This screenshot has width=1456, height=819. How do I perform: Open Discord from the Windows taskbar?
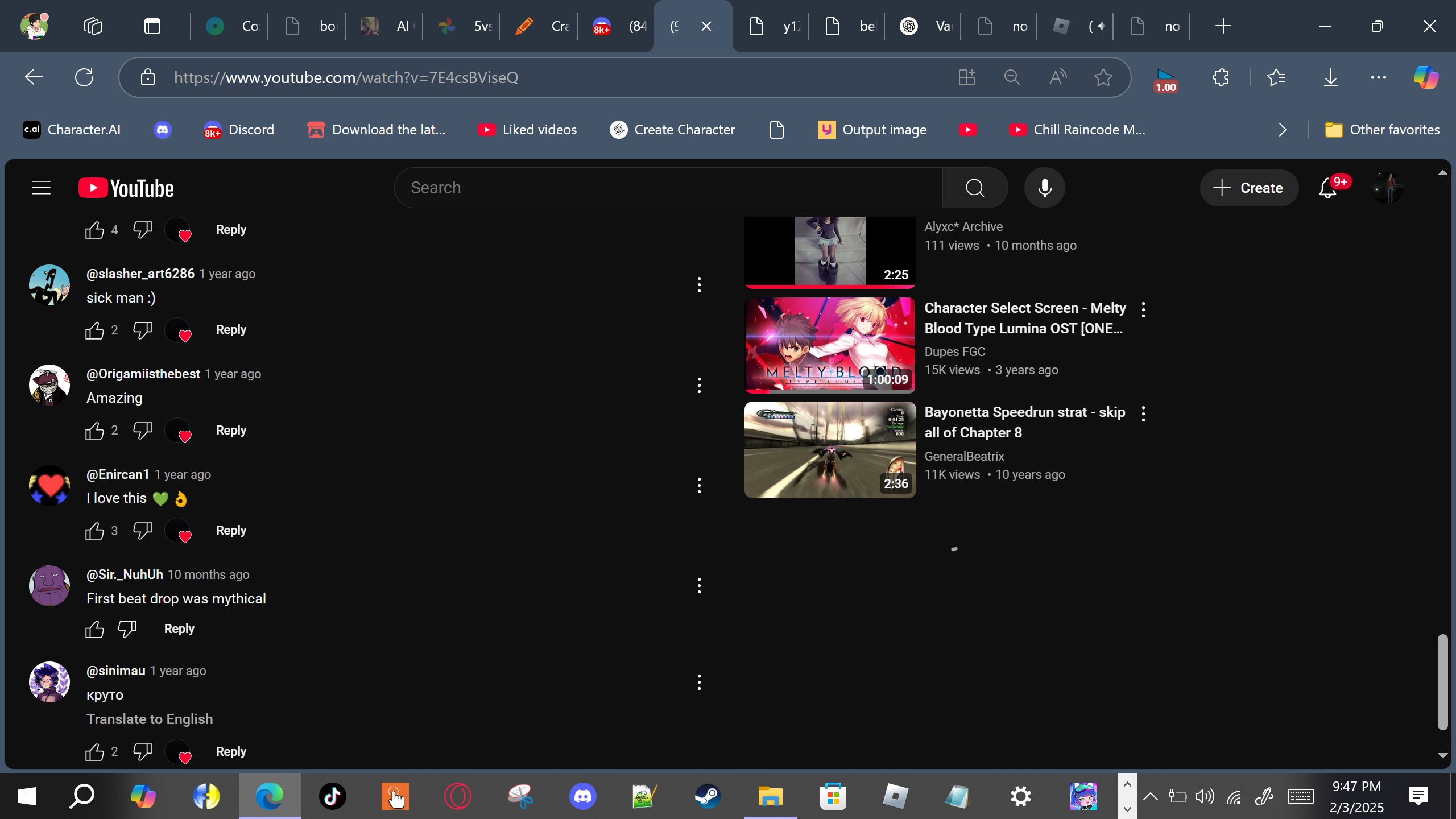[583, 796]
